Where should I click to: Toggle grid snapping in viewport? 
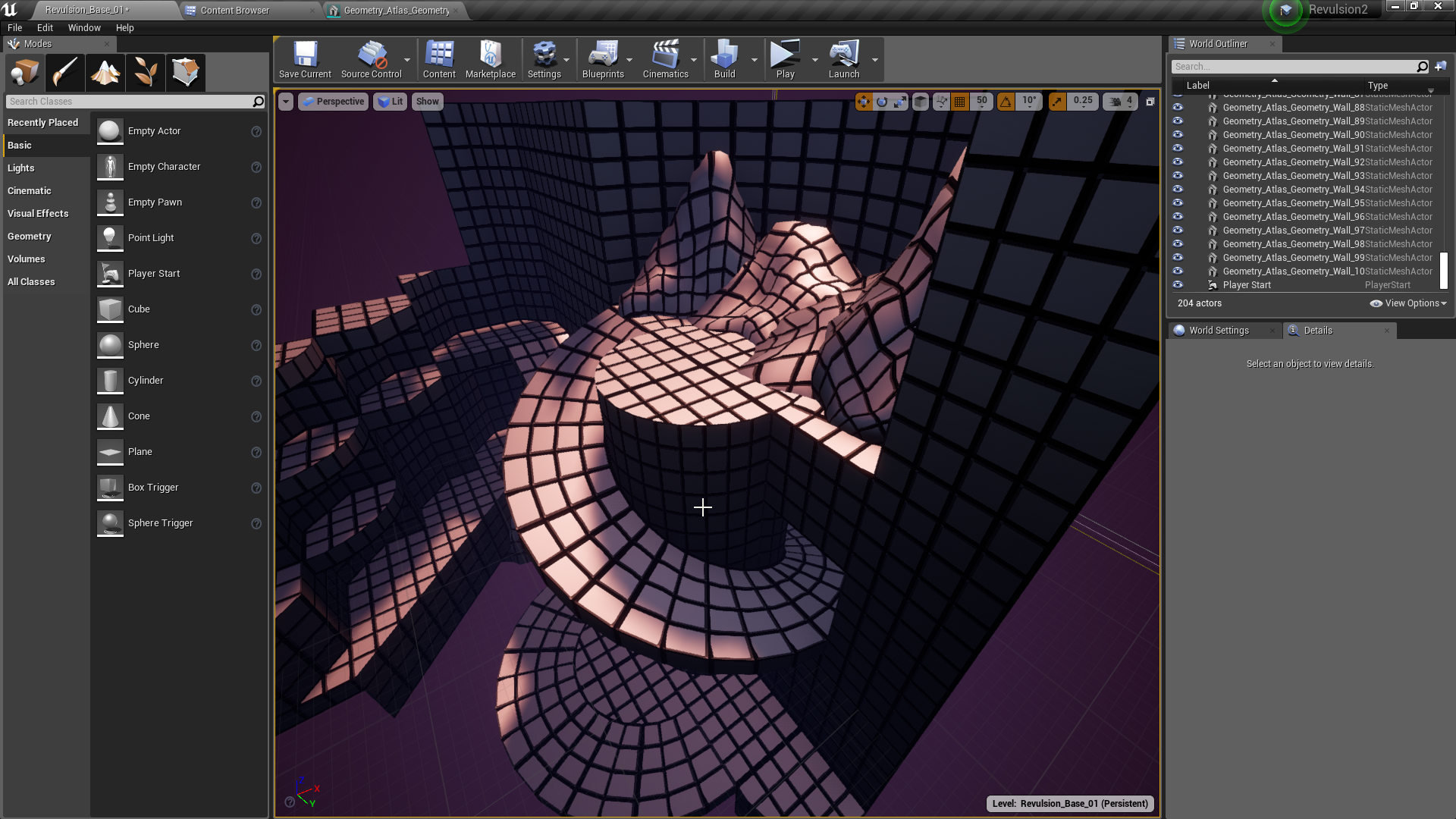(960, 102)
